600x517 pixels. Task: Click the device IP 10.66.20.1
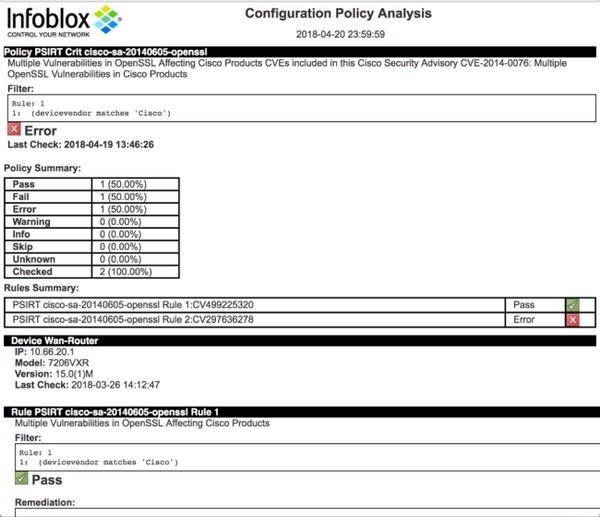pyautogui.click(x=44, y=352)
